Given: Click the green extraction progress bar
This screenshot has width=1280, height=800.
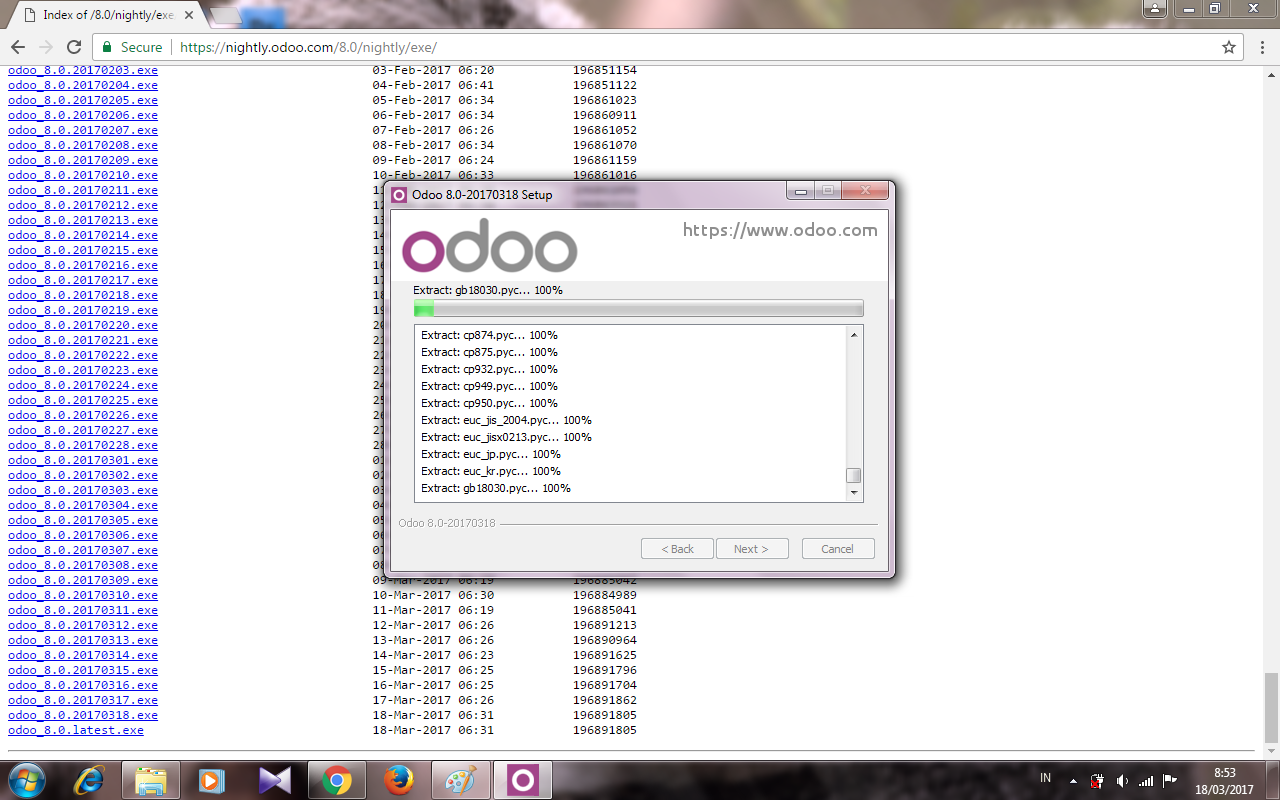Looking at the screenshot, I should [638, 309].
